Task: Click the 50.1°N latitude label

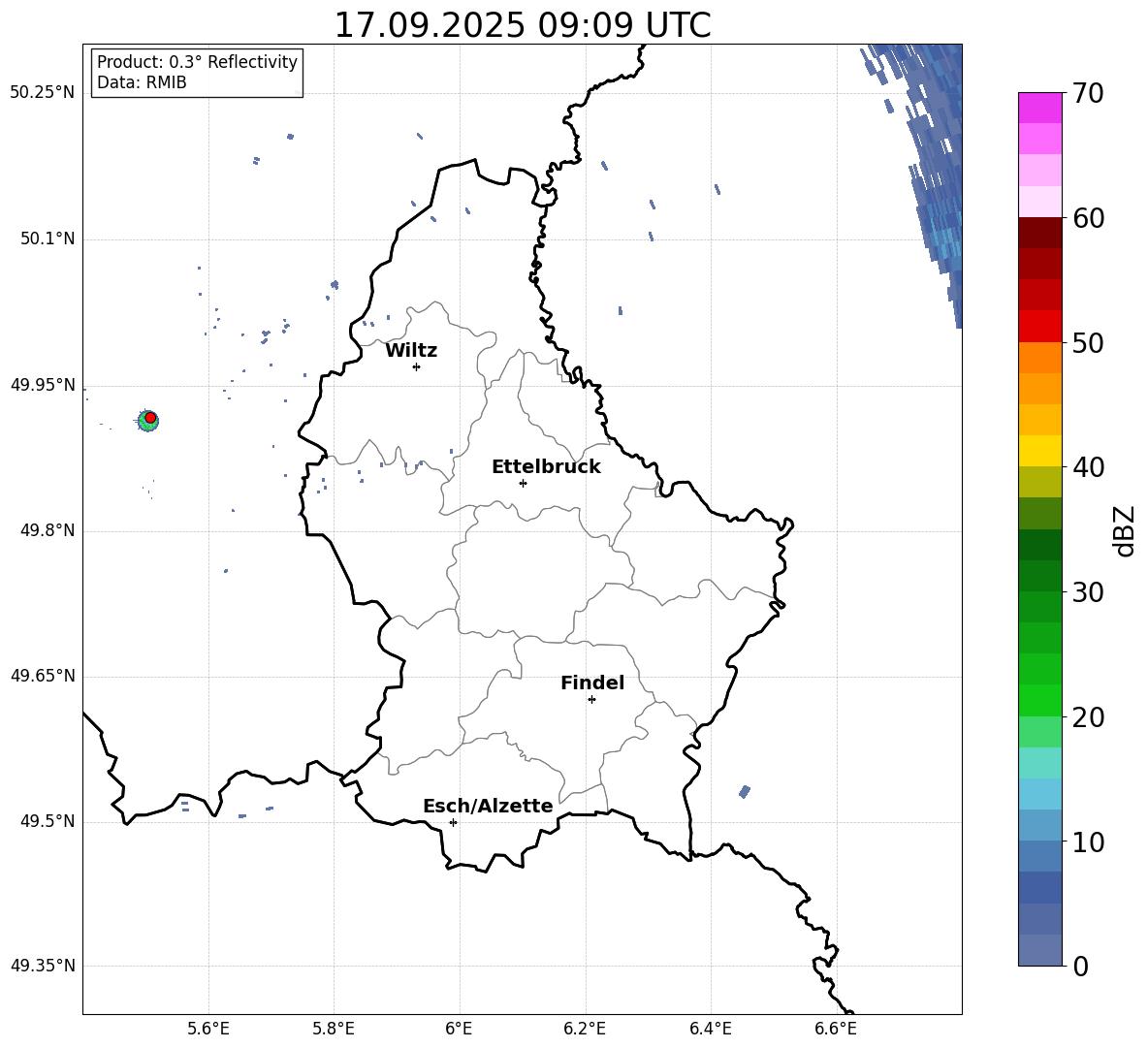Action: pos(47,239)
